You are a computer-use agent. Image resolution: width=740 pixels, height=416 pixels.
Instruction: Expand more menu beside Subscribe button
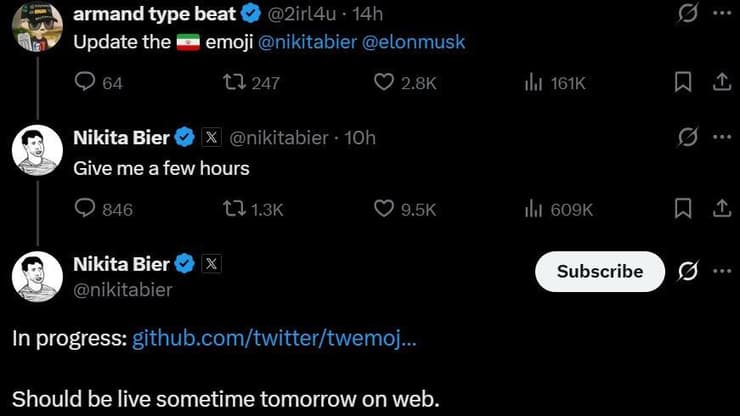(722, 271)
